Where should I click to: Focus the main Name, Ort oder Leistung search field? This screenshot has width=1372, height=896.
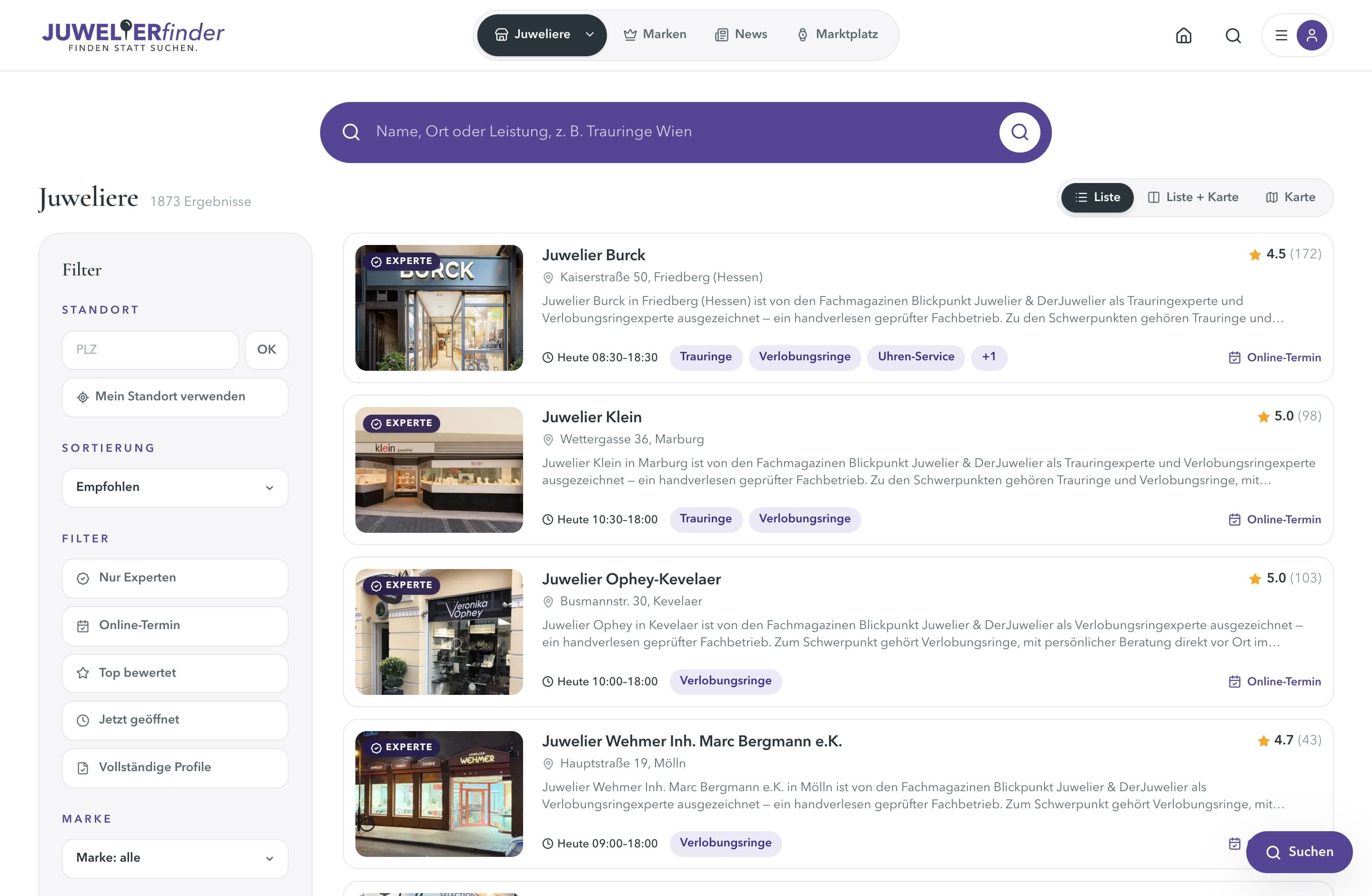point(680,132)
